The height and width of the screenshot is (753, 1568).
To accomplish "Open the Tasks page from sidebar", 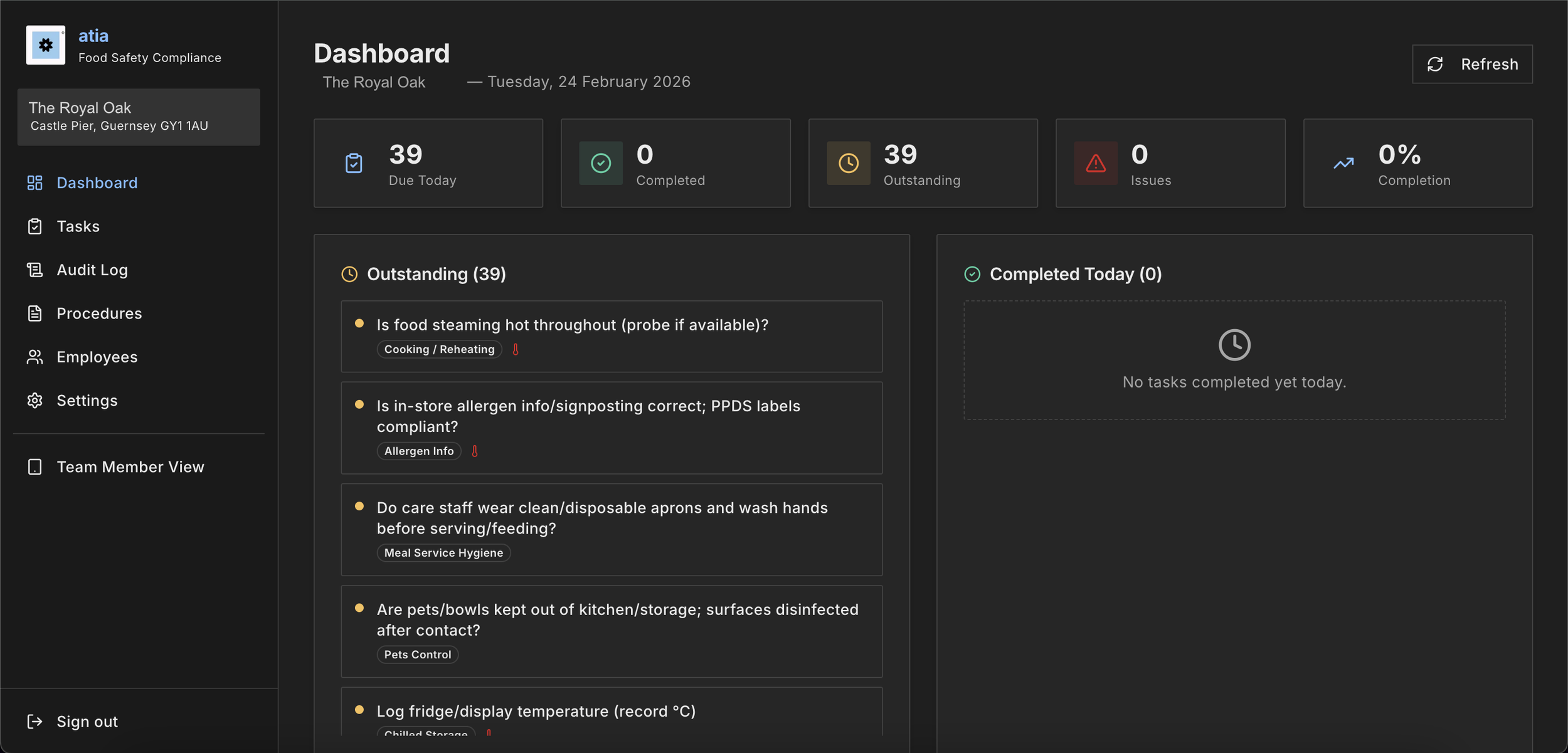I will click(78, 226).
